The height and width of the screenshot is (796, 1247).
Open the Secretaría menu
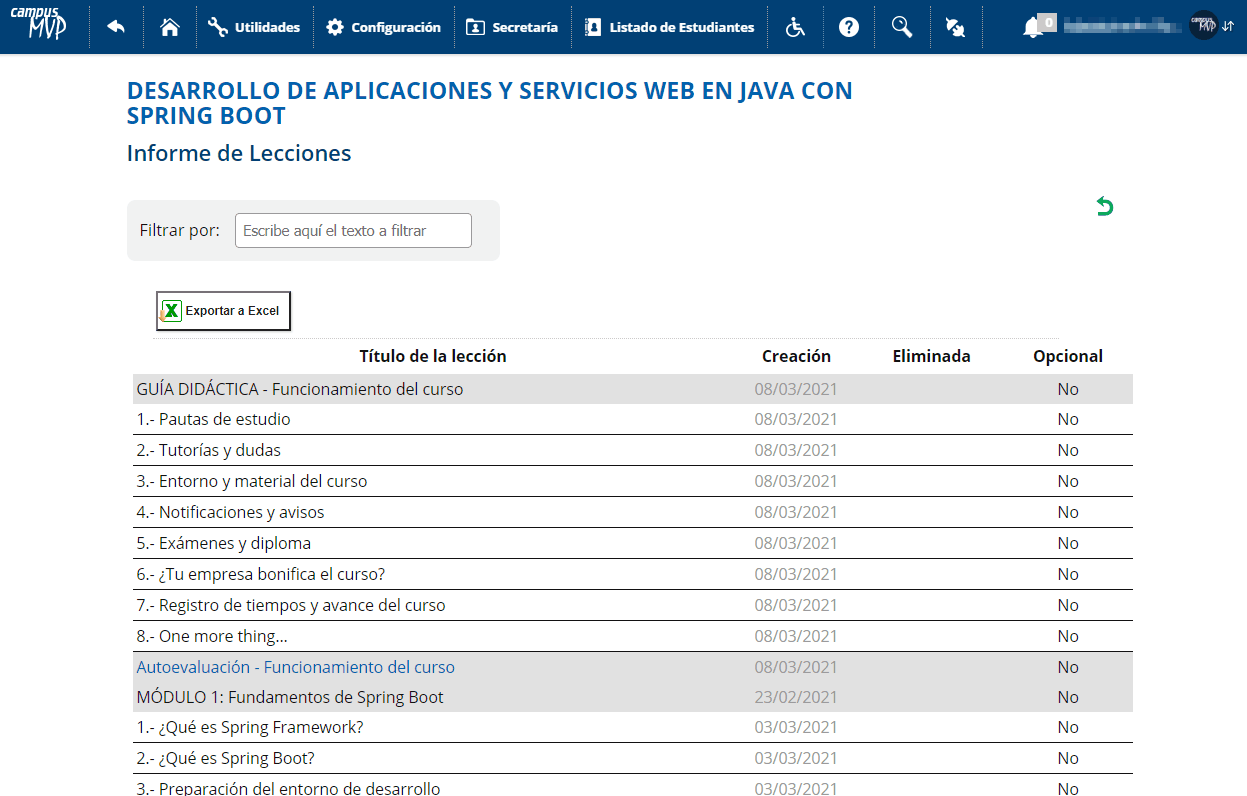tap(512, 27)
